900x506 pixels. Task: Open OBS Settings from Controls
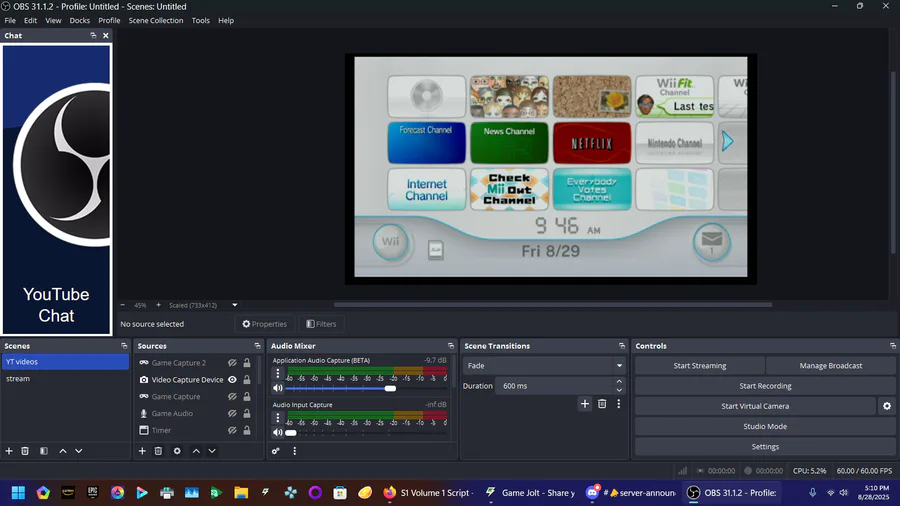[765, 446]
